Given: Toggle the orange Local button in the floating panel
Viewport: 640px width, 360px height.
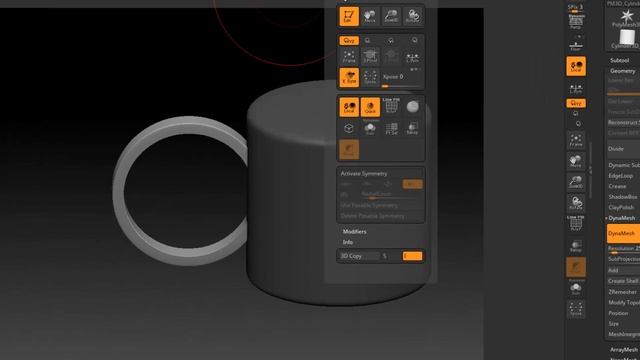Looking at the screenshot, I should tap(349, 107).
